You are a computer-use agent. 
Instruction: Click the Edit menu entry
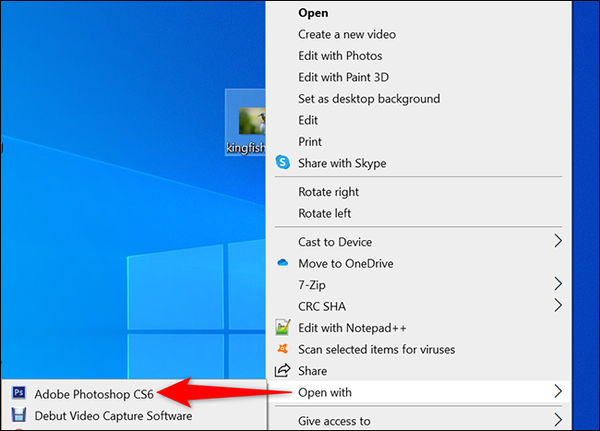pyautogui.click(x=419, y=120)
